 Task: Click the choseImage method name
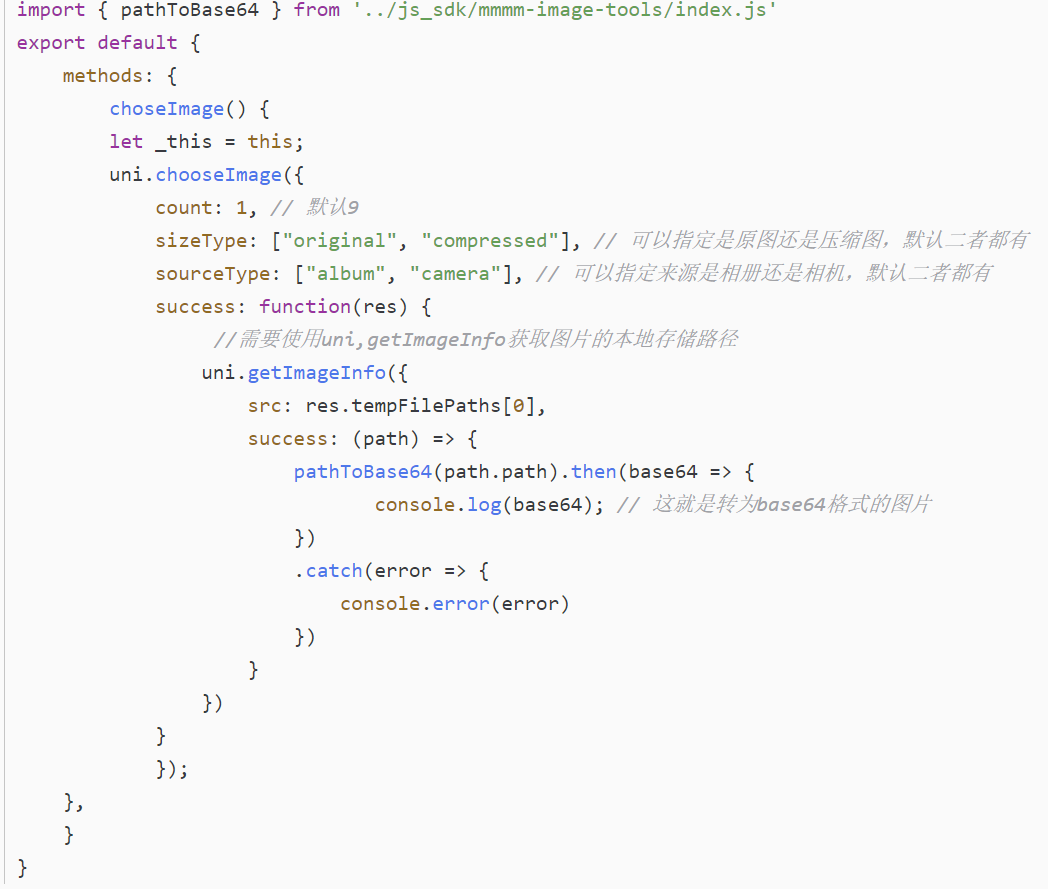coord(166,109)
